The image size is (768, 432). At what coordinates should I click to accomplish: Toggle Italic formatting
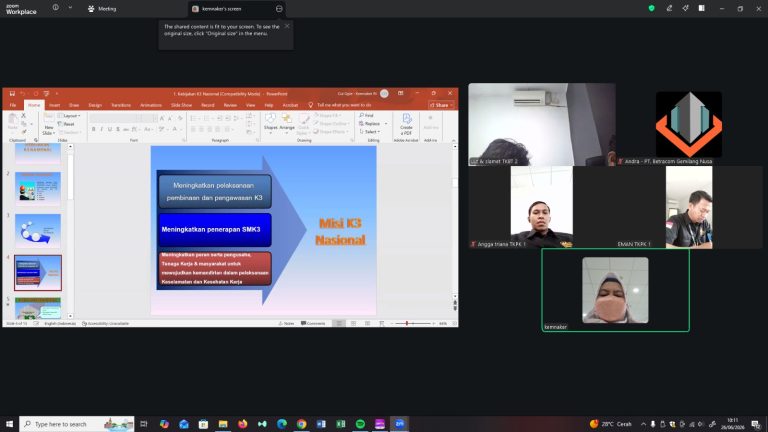point(101,129)
